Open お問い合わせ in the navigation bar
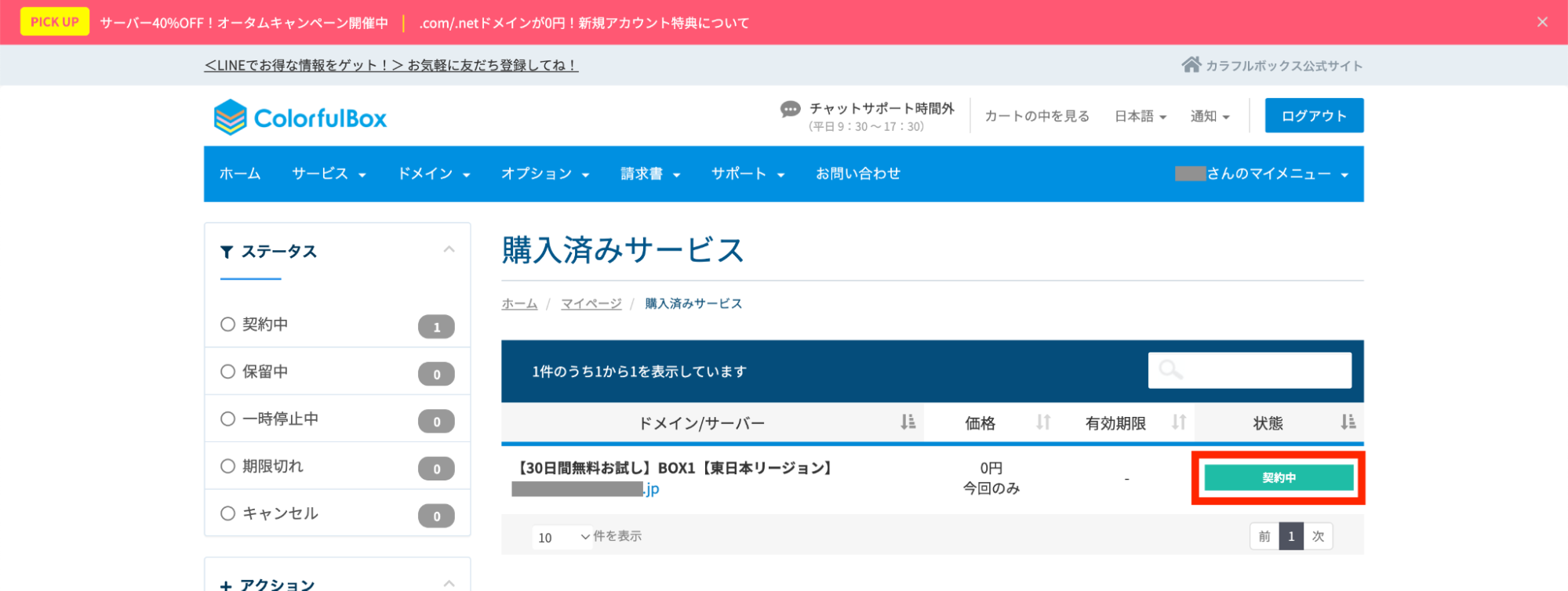 [x=858, y=173]
